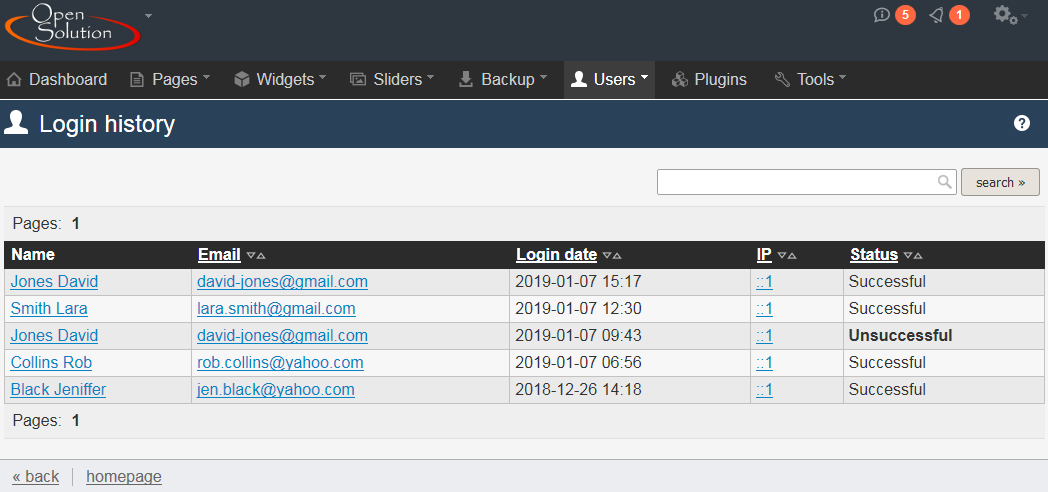Click the rob.collins@yahoo.com email link

280,363
